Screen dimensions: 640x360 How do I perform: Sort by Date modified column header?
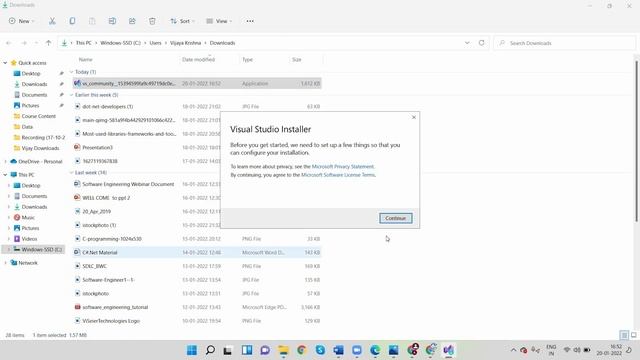click(198, 60)
